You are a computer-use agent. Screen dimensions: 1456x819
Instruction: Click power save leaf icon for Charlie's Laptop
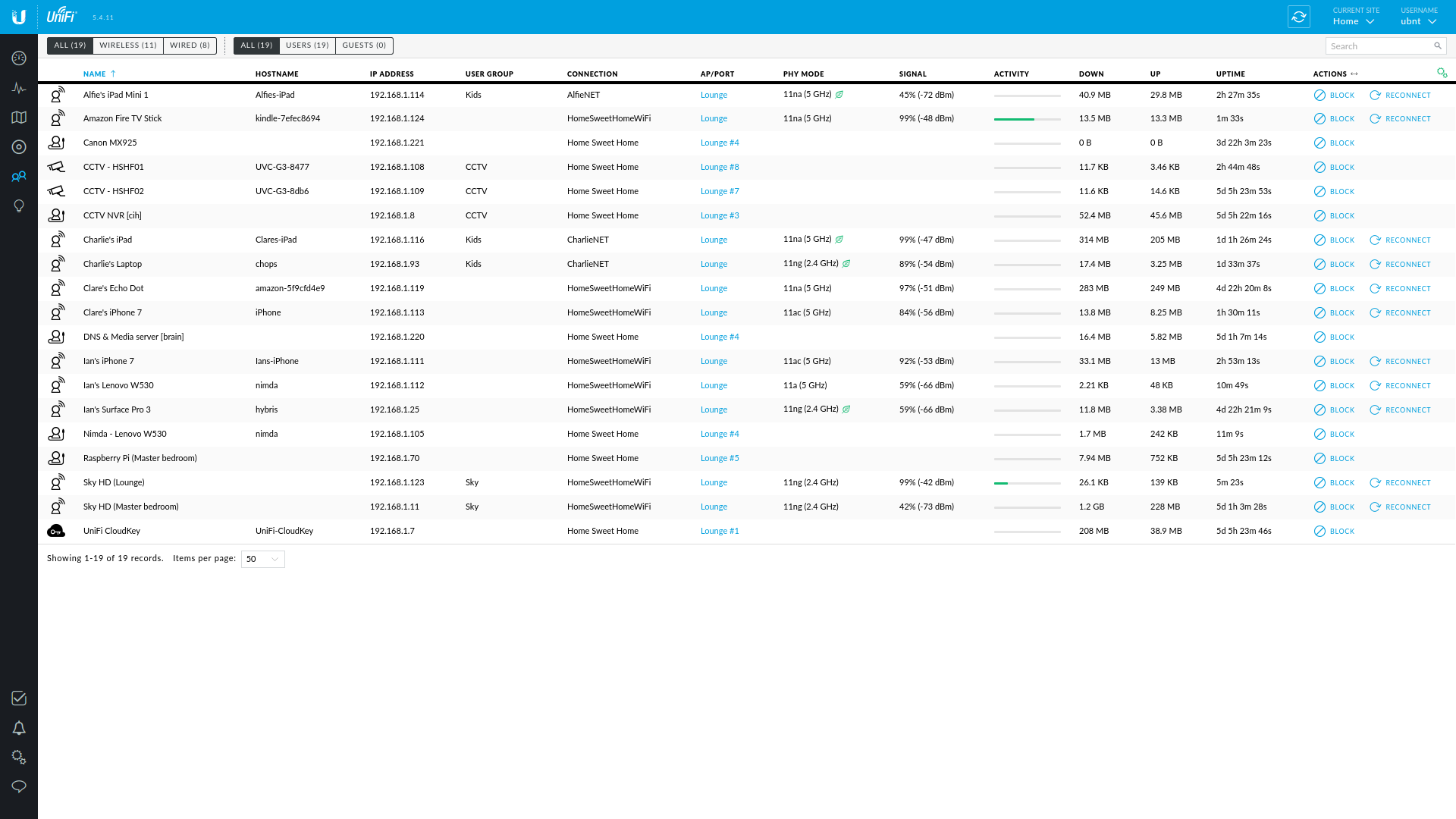click(846, 264)
